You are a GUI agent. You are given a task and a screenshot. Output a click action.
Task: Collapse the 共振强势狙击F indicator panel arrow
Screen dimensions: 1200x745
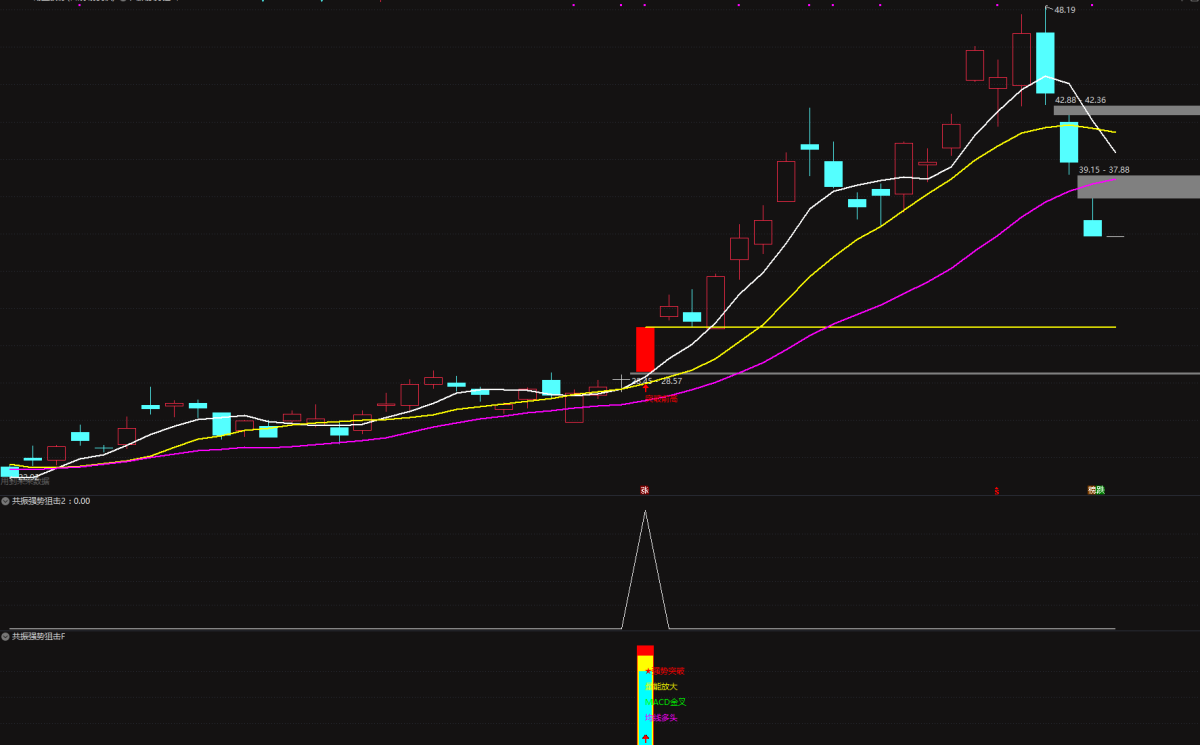point(5,636)
